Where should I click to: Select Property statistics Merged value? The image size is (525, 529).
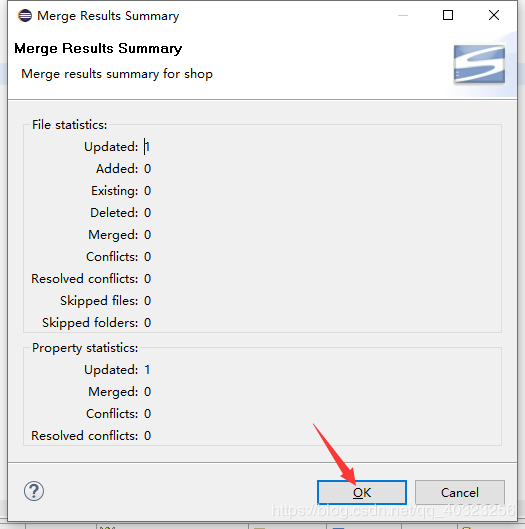(x=147, y=392)
